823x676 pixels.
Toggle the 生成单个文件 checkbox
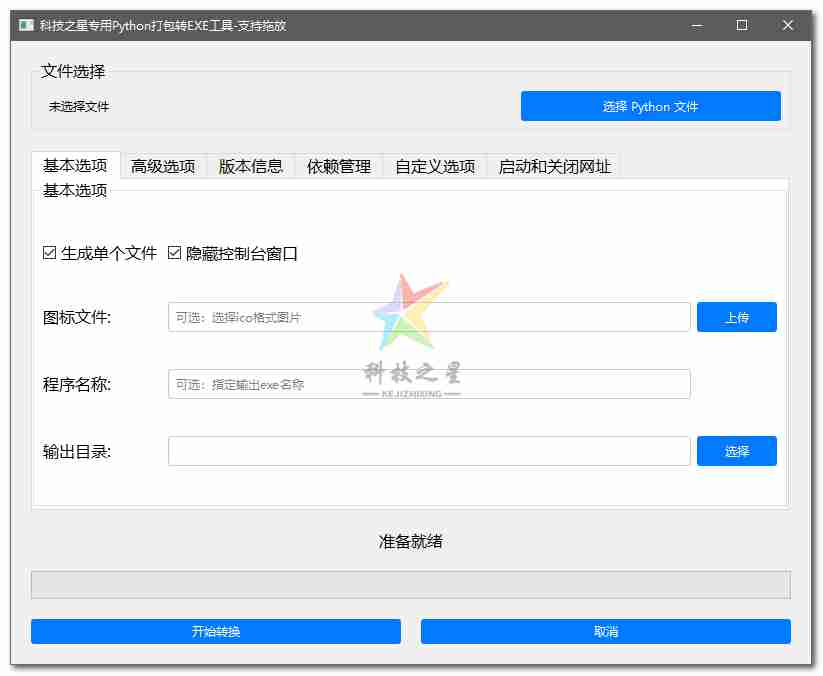point(50,254)
